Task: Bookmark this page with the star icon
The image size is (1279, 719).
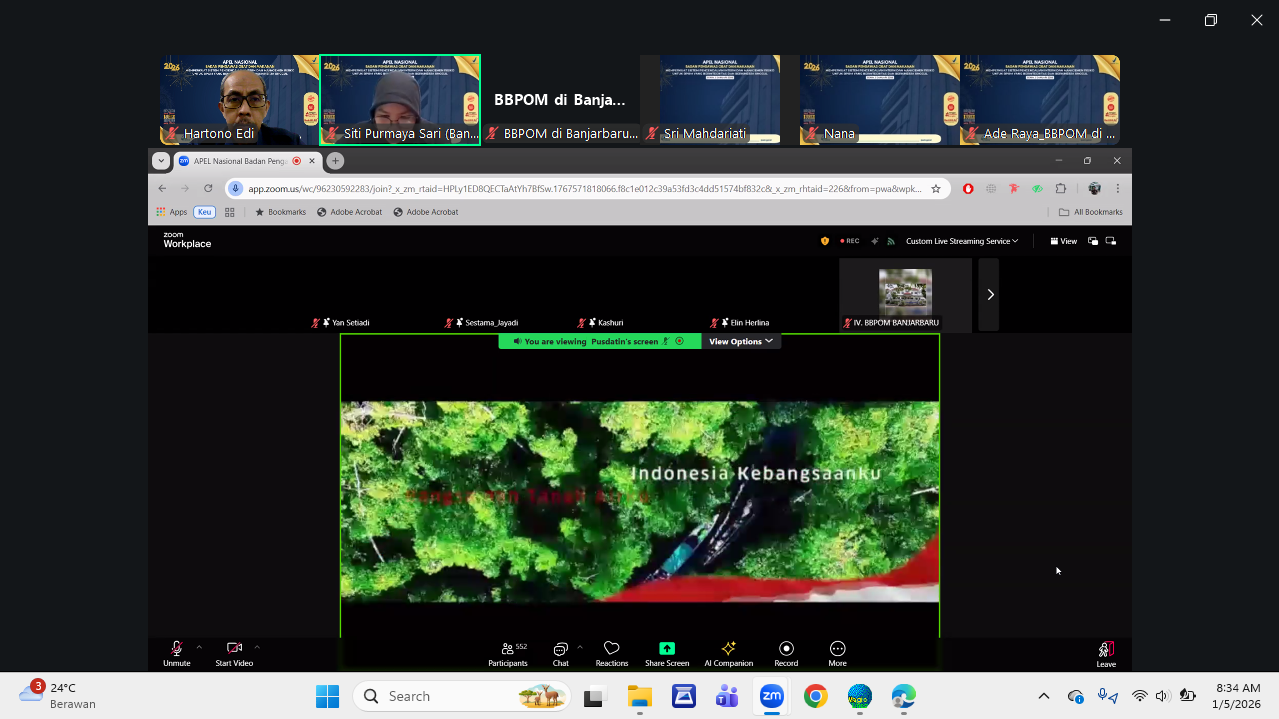Action: point(936,188)
